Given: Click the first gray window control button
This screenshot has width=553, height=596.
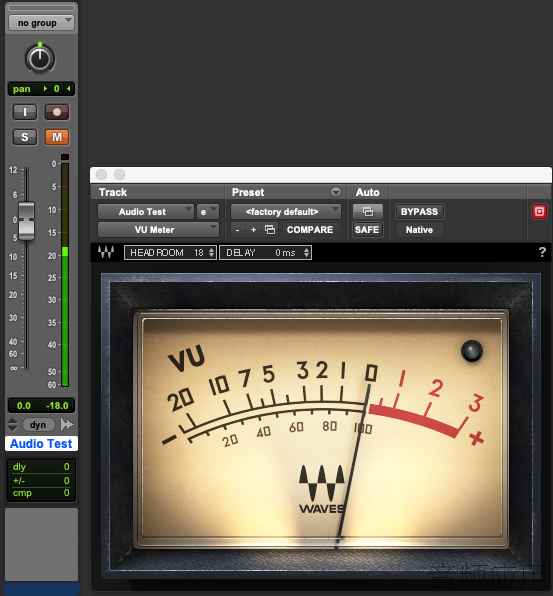Looking at the screenshot, I should tap(101, 174).
